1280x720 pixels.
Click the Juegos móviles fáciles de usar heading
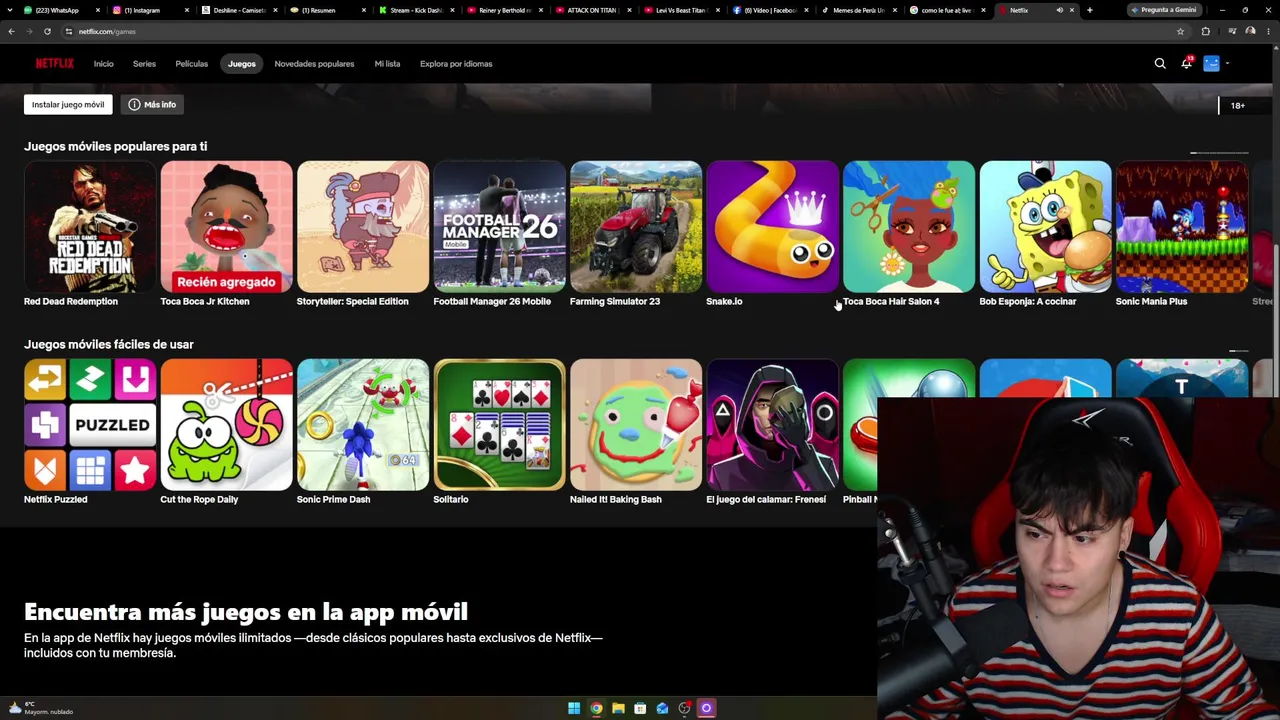tap(109, 344)
